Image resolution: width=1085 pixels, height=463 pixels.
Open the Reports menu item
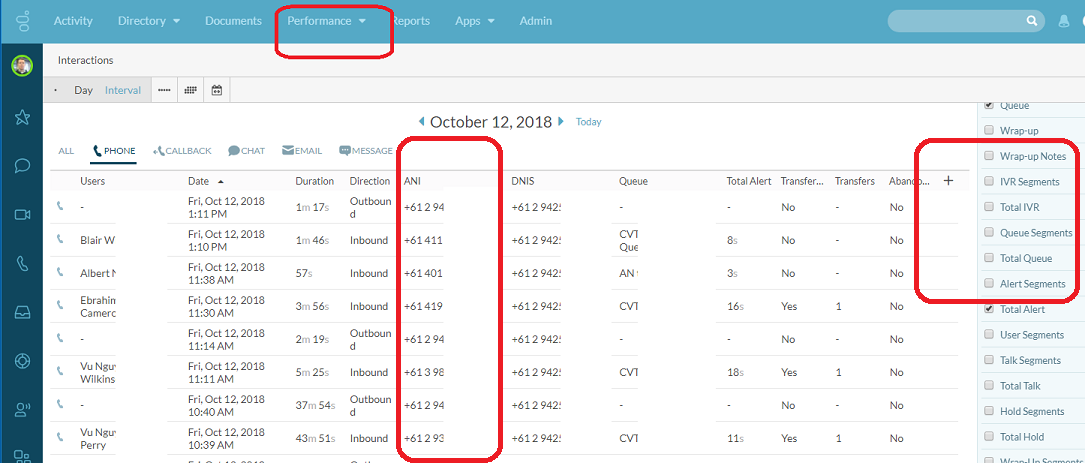[x=412, y=21]
